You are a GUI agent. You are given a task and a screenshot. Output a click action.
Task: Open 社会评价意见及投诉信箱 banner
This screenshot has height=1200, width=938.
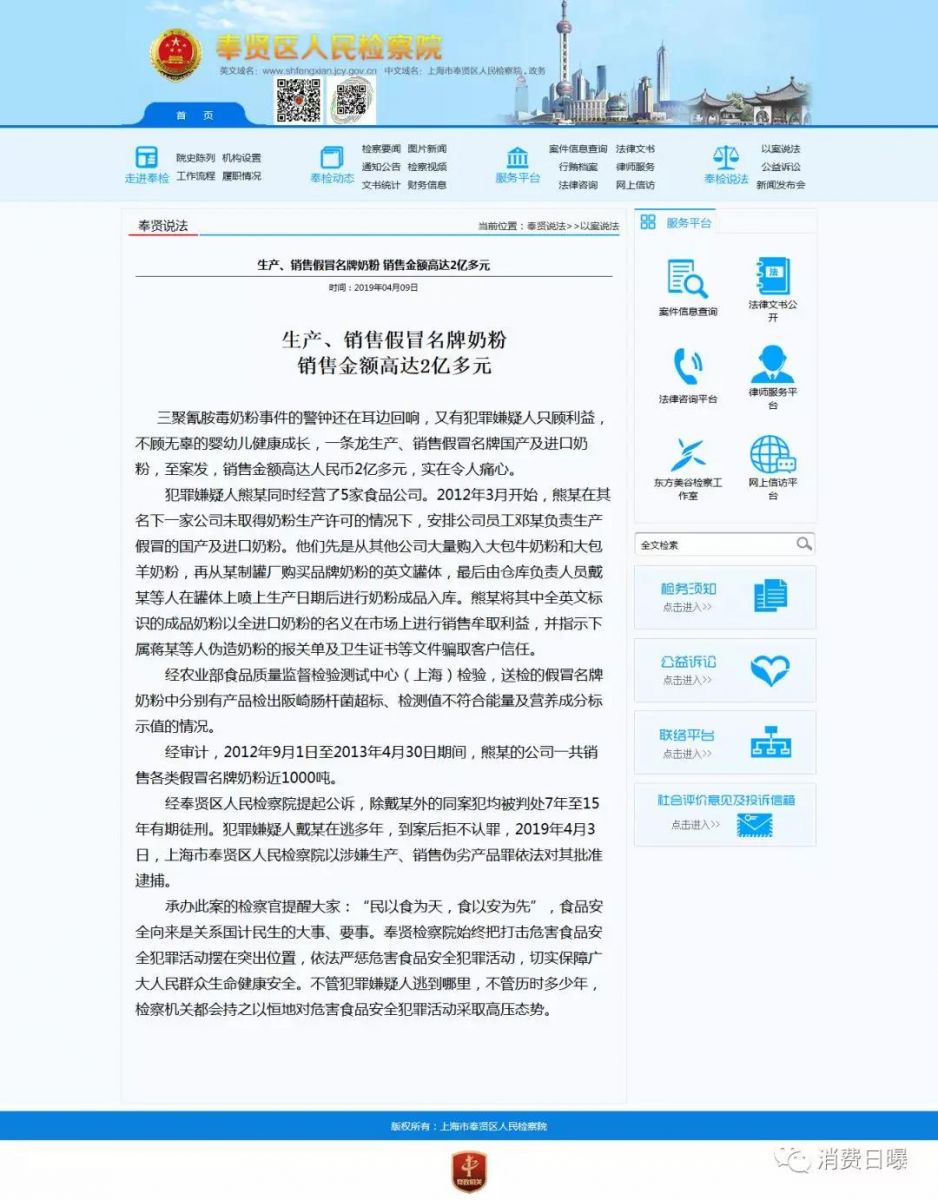tap(724, 814)
